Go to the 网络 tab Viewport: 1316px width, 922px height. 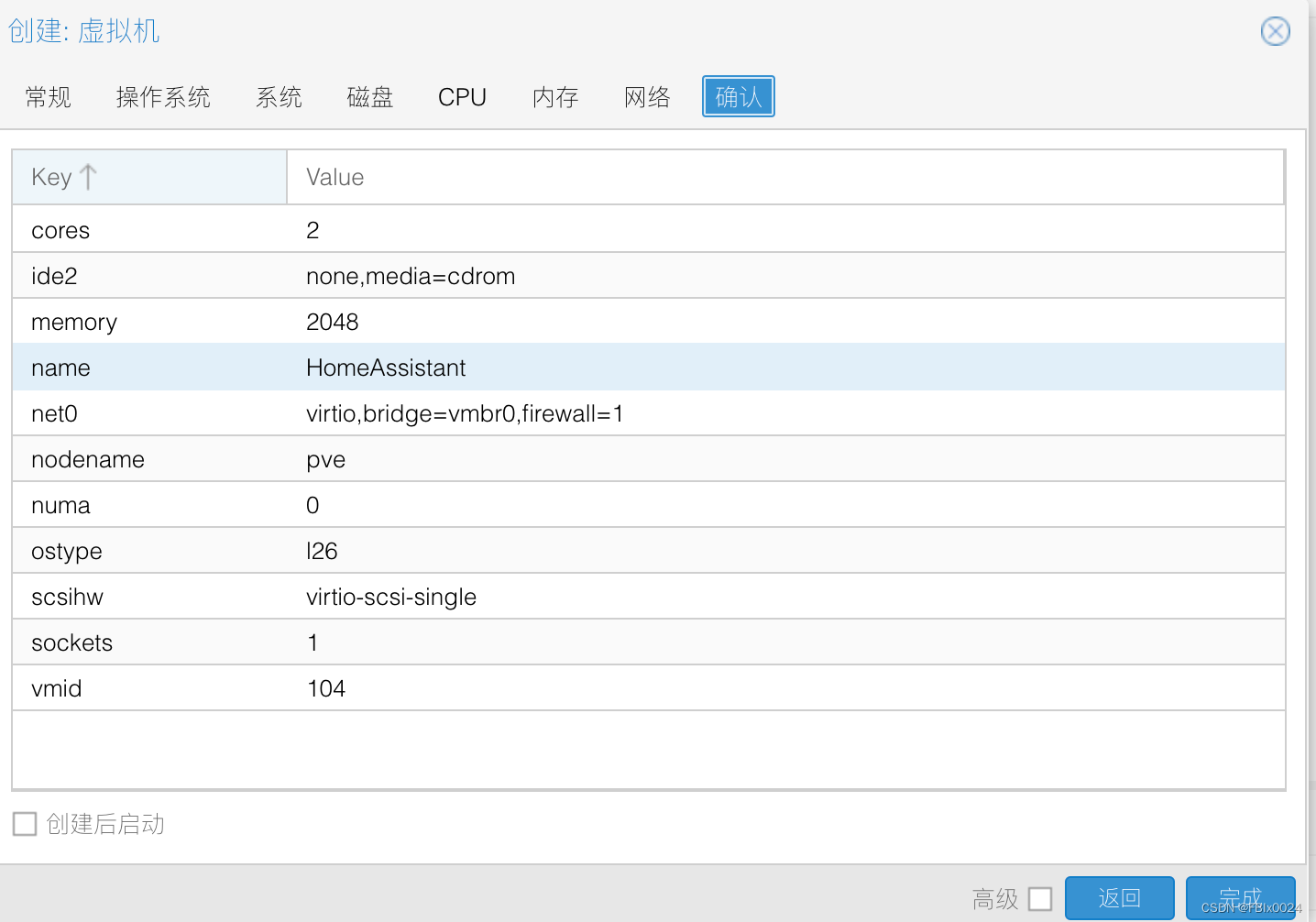[x=647, y=97]
